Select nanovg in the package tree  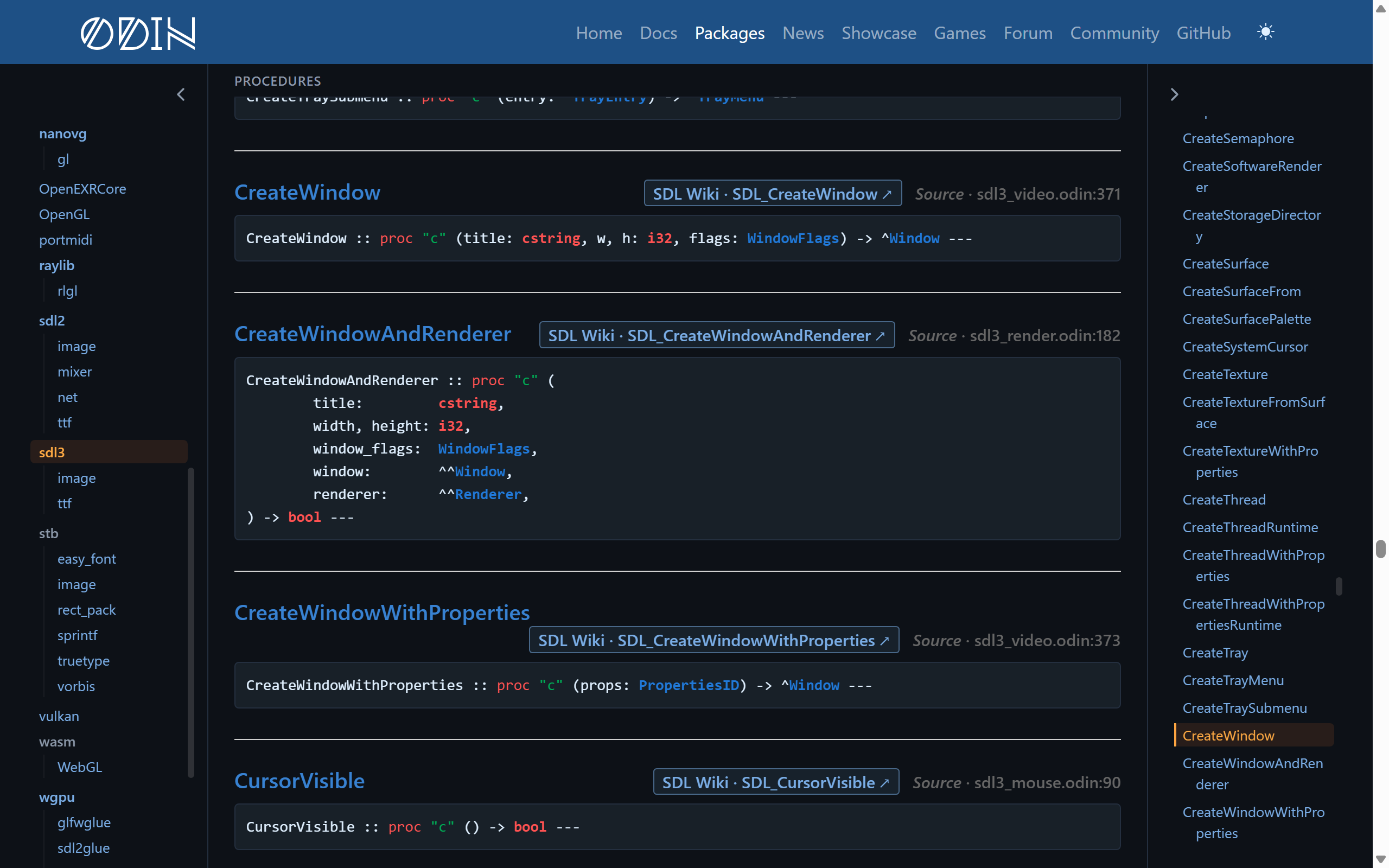[62, 134]
